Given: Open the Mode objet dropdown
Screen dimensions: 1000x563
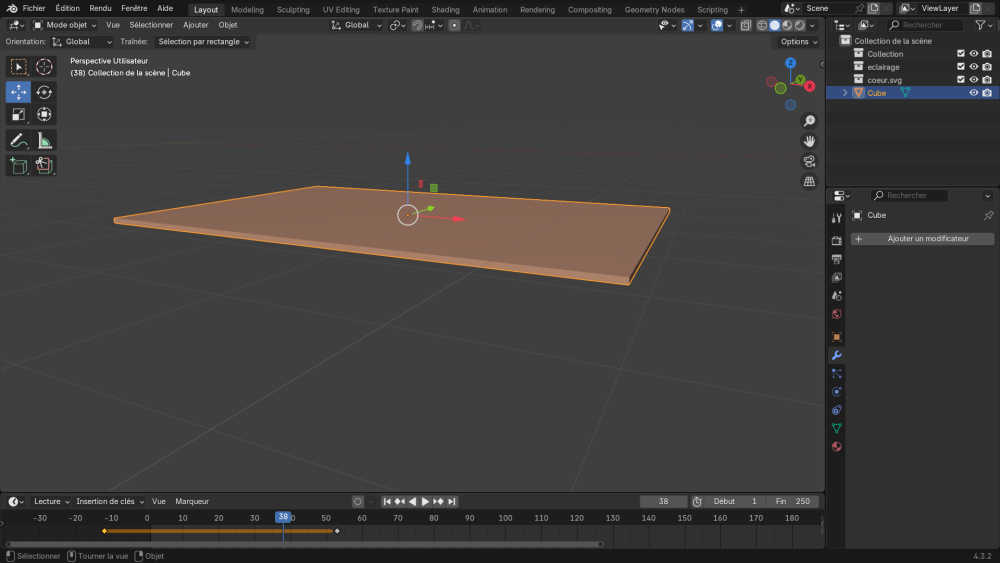Looking at the screenshot, I should 65,25.
